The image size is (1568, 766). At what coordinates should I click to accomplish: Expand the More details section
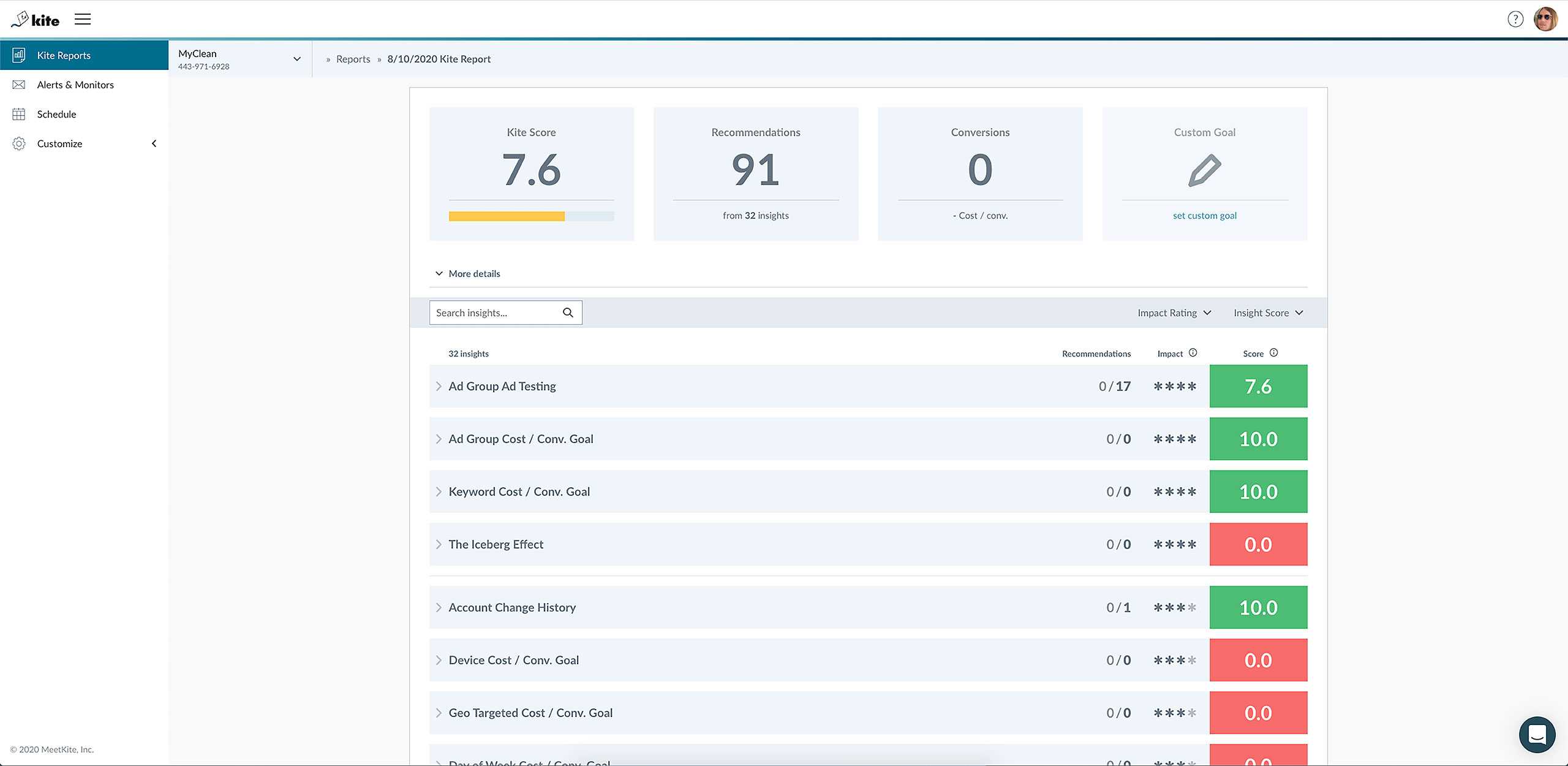click(466, 274)
